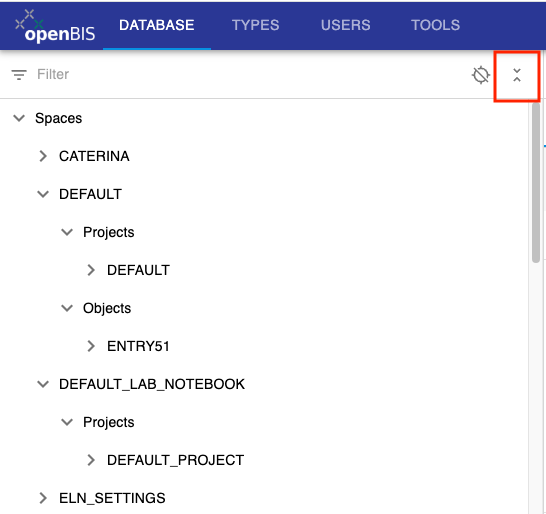Collapse the DEFAULT space chevron

(43, 194)
